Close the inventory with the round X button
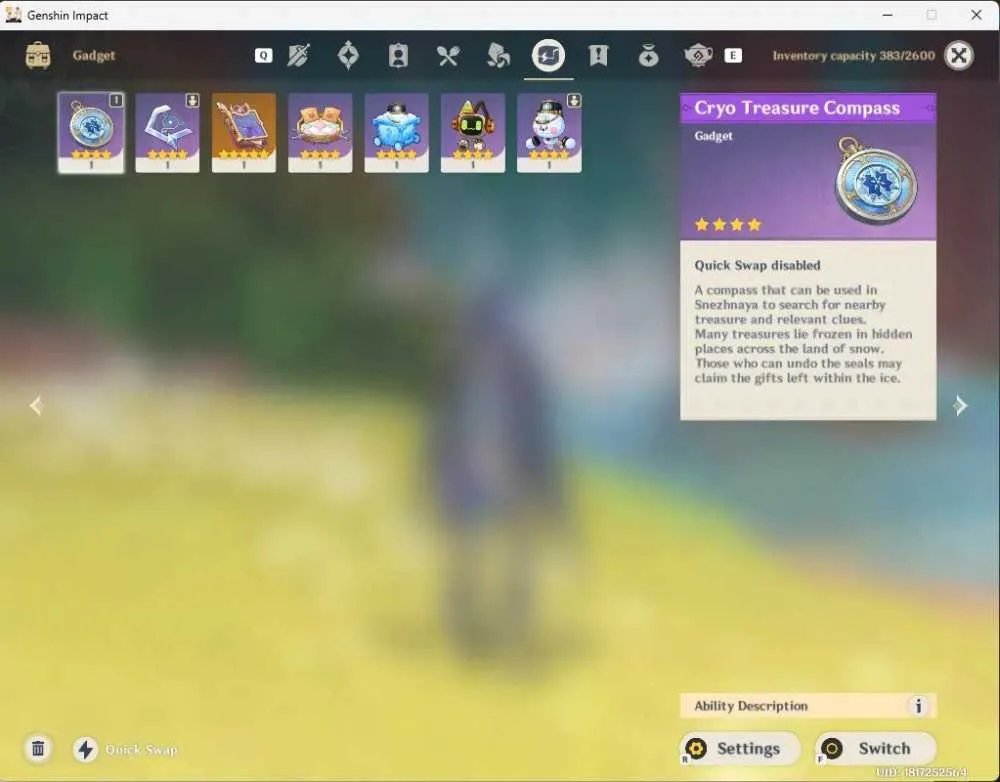1000x782 pixels. (x=959, y=55)
